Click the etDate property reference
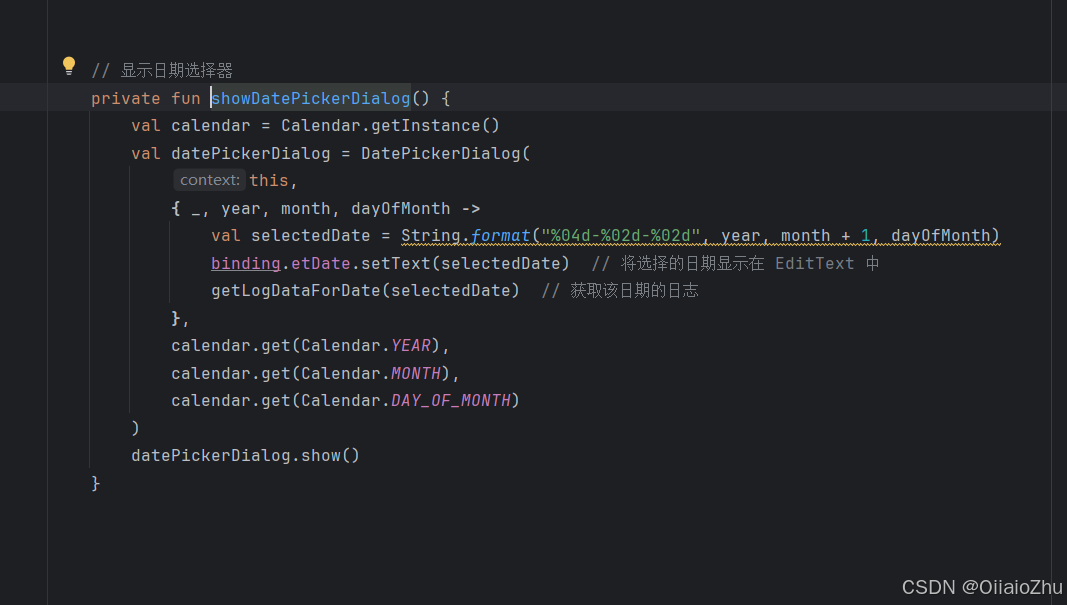Viewport: 1067px width, 605px height. (x=321, y=263)
